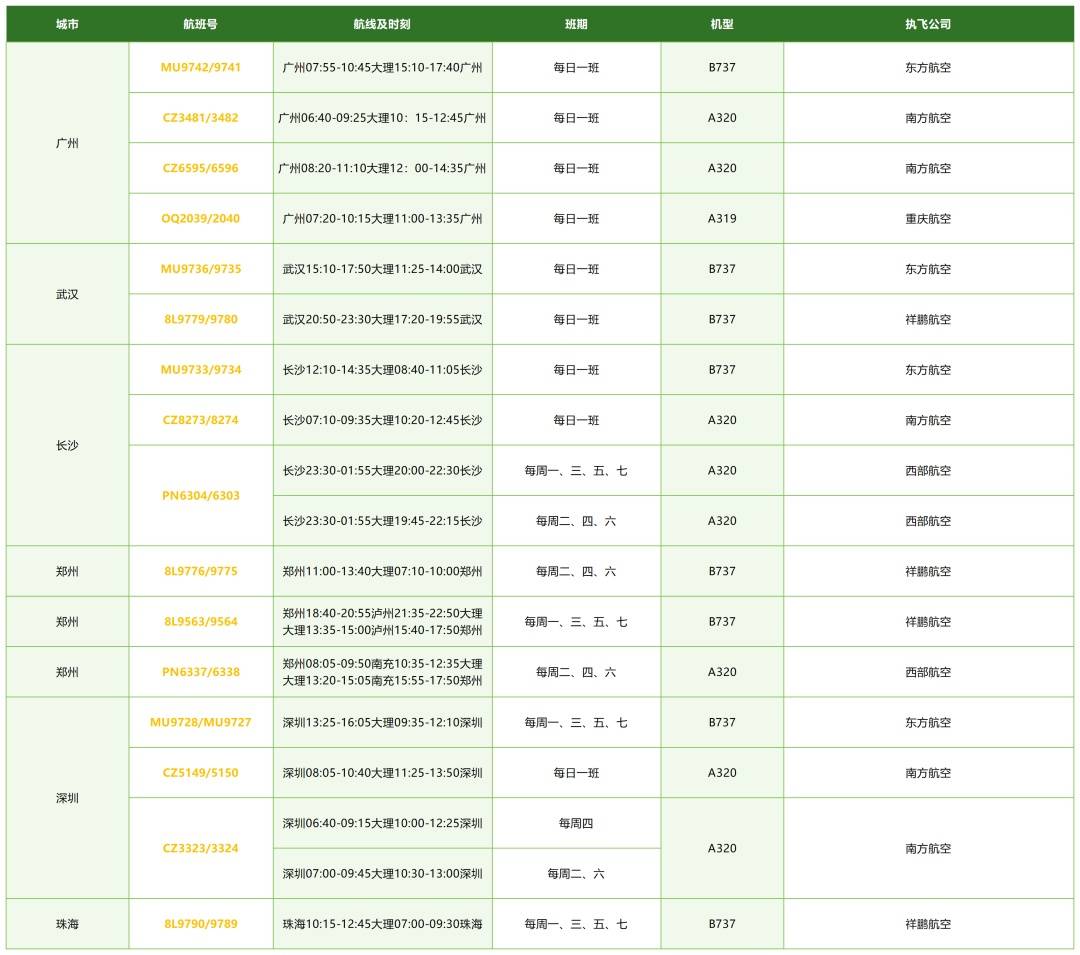Open flight link CZ3481/3482
This screenshot has height=955, width=1080.
pos(201,118)
